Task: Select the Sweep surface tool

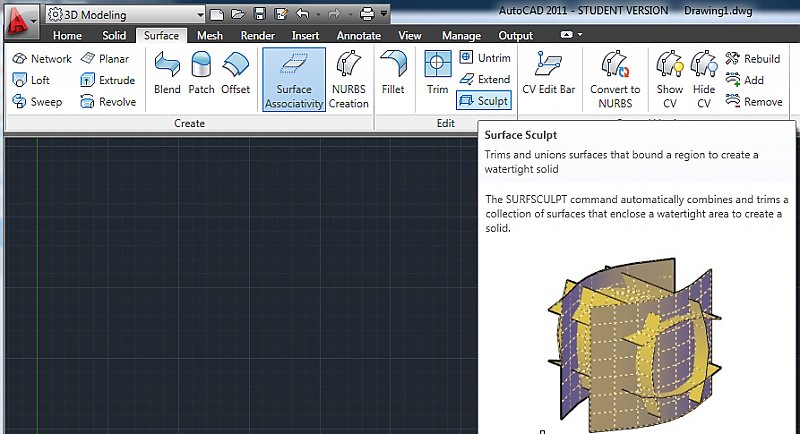Action: point(37,101)
